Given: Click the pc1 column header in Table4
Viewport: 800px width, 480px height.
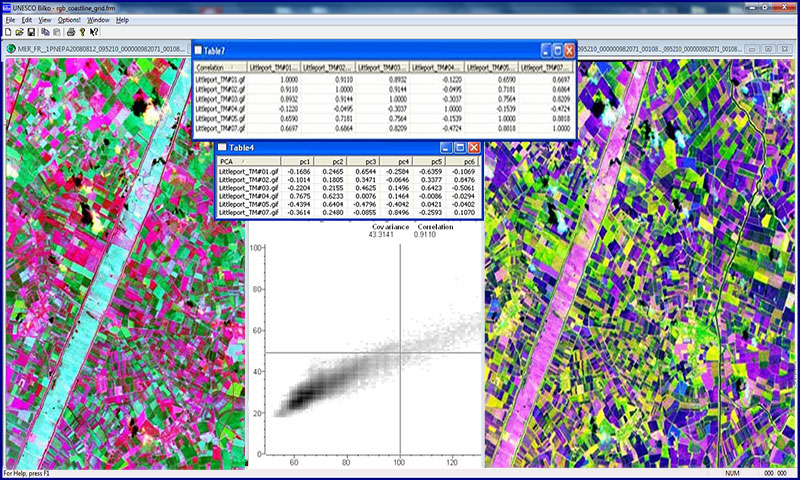Looking at the screenshot, I should (x=297, y=161).
